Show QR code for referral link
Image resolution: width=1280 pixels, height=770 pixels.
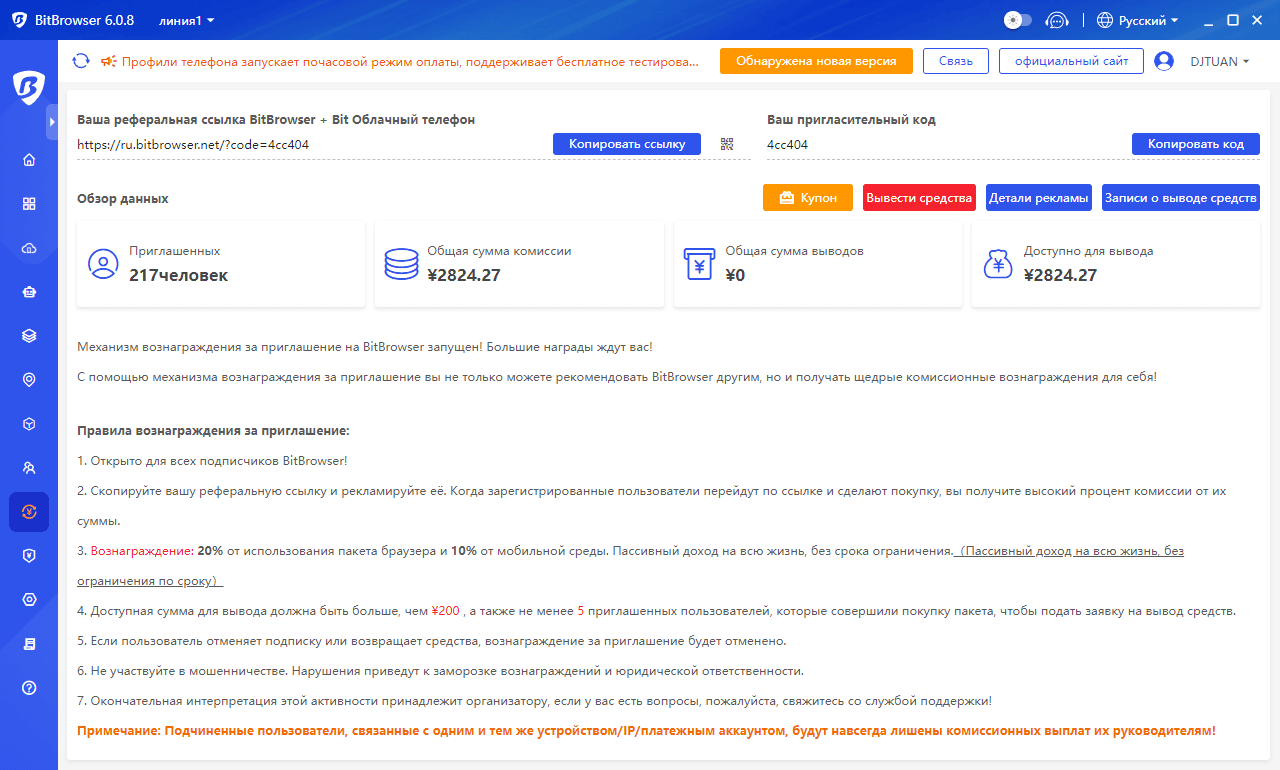pyautogui.click(x=727, y=144)
